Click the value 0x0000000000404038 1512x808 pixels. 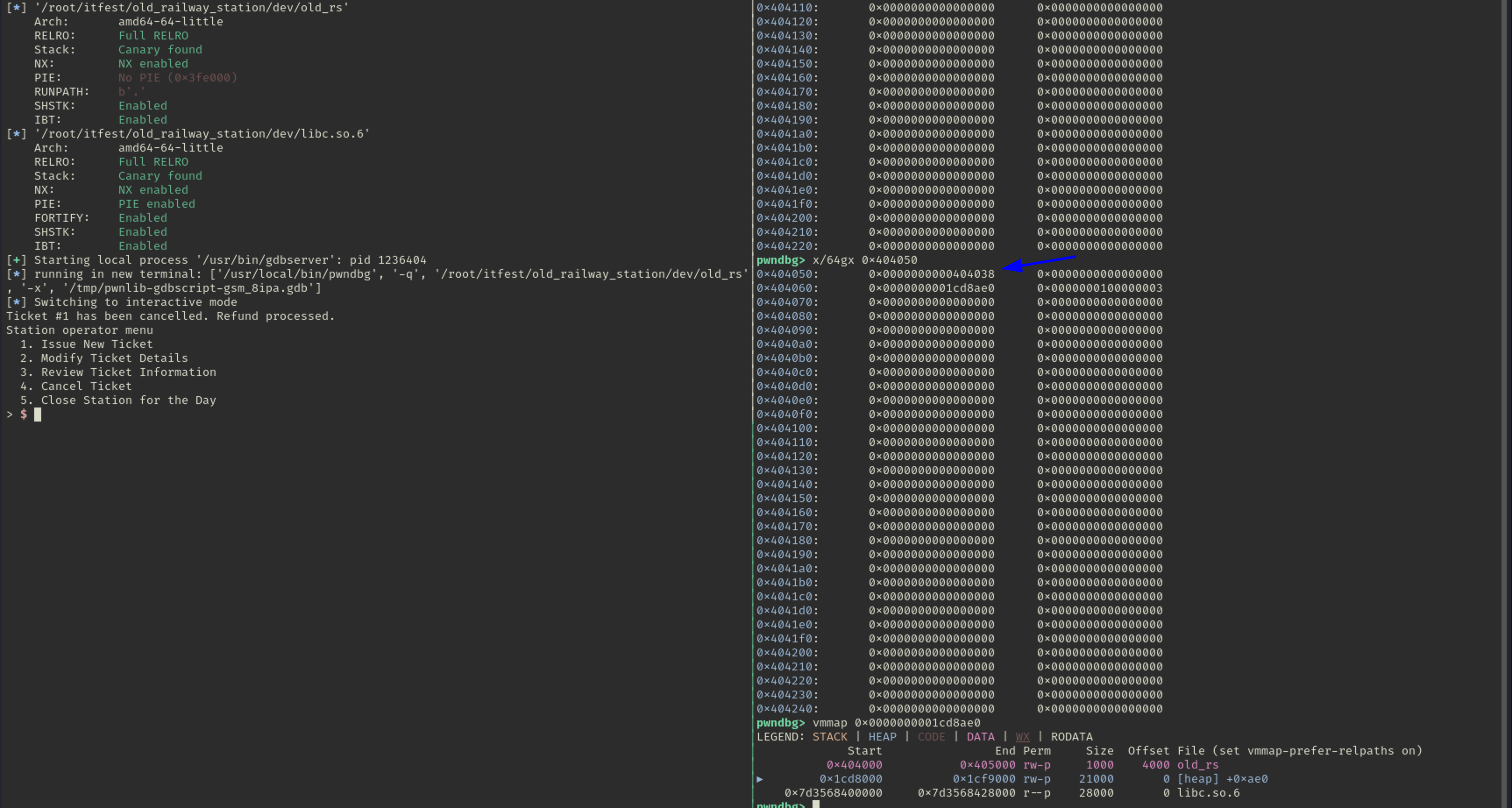pos(931,274)
